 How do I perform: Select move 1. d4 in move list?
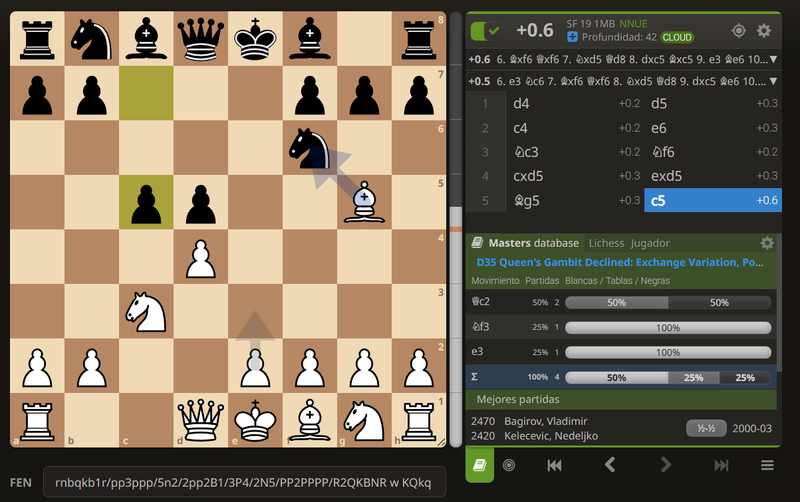(x=575, y=104)
